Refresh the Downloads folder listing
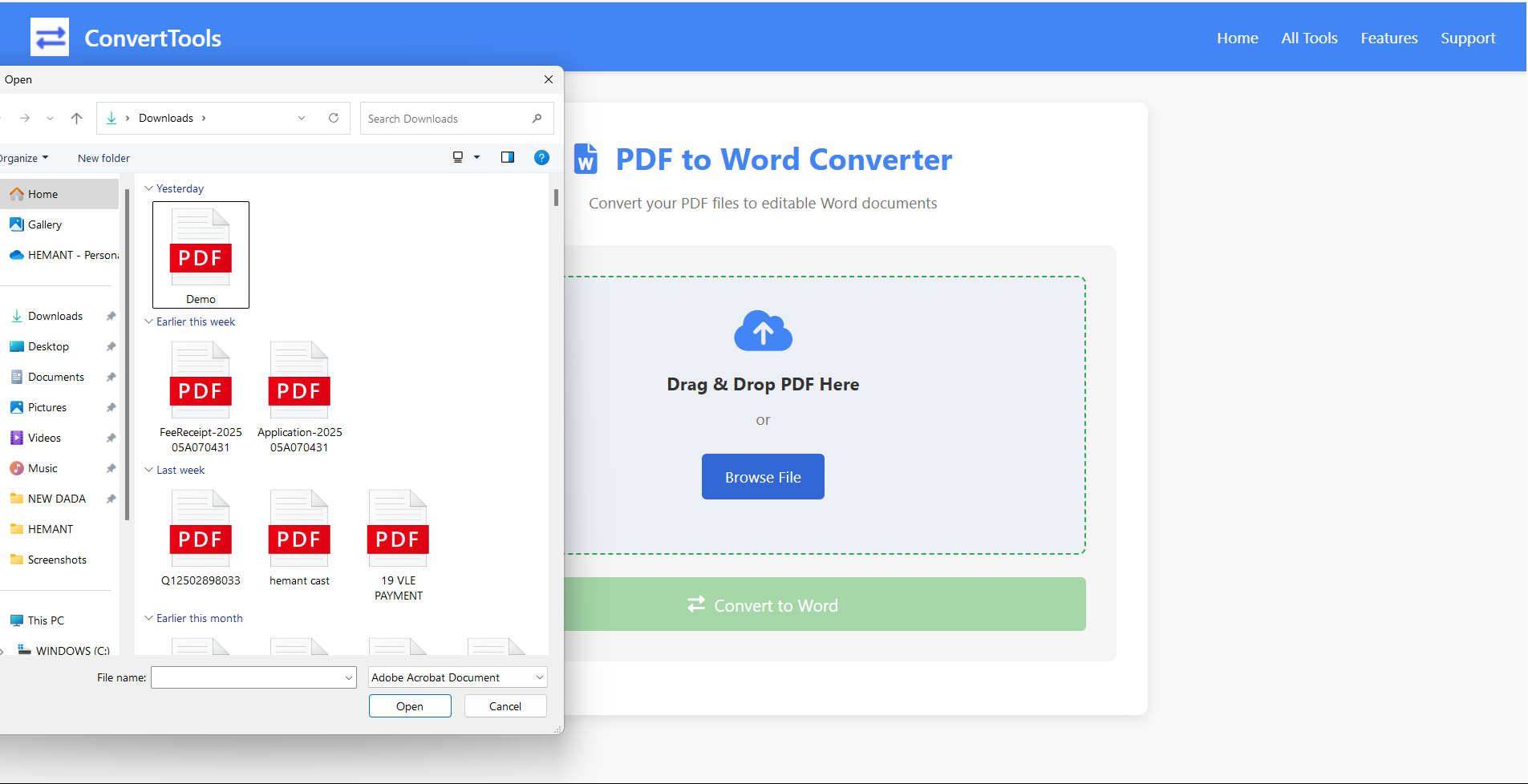1528x784 pixels. pyautogui.click(x=334, y=118)
